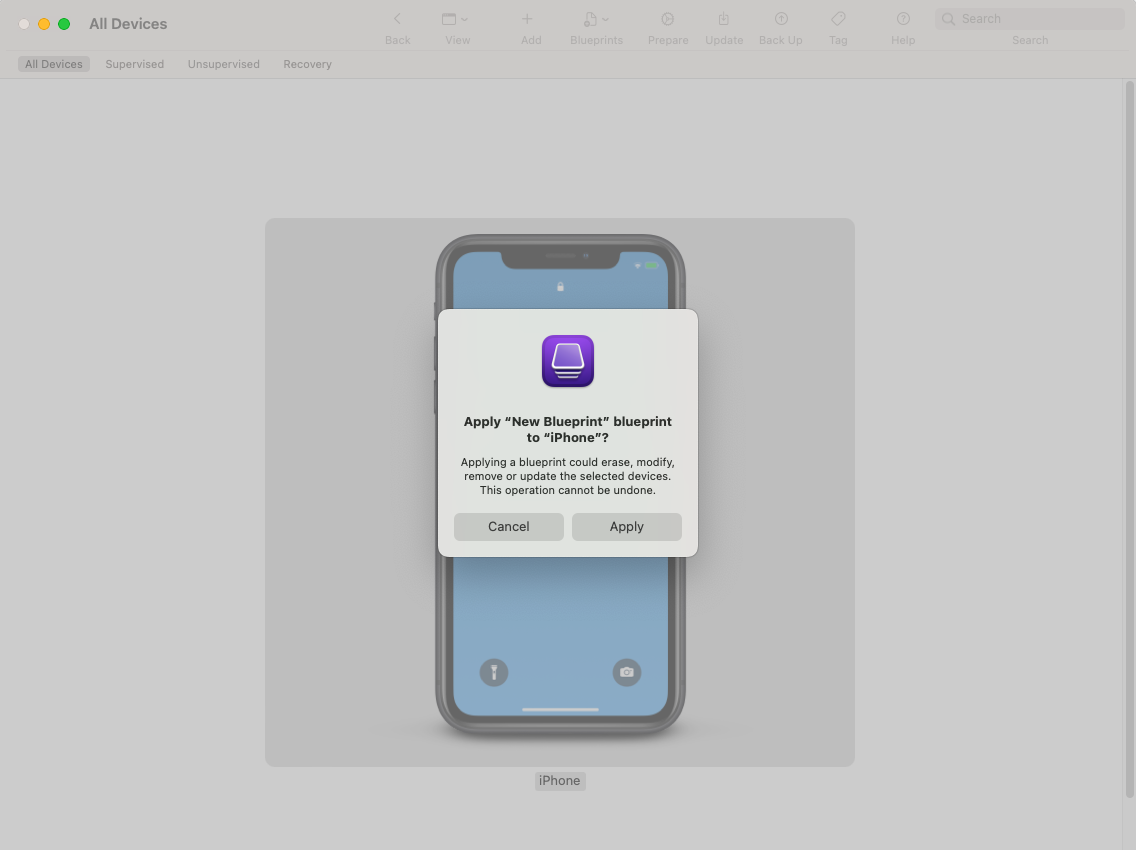Click the Back Up toolbar icon
Image resolution: width=1136 pixels, height=850 pixels.
point(780,19)
